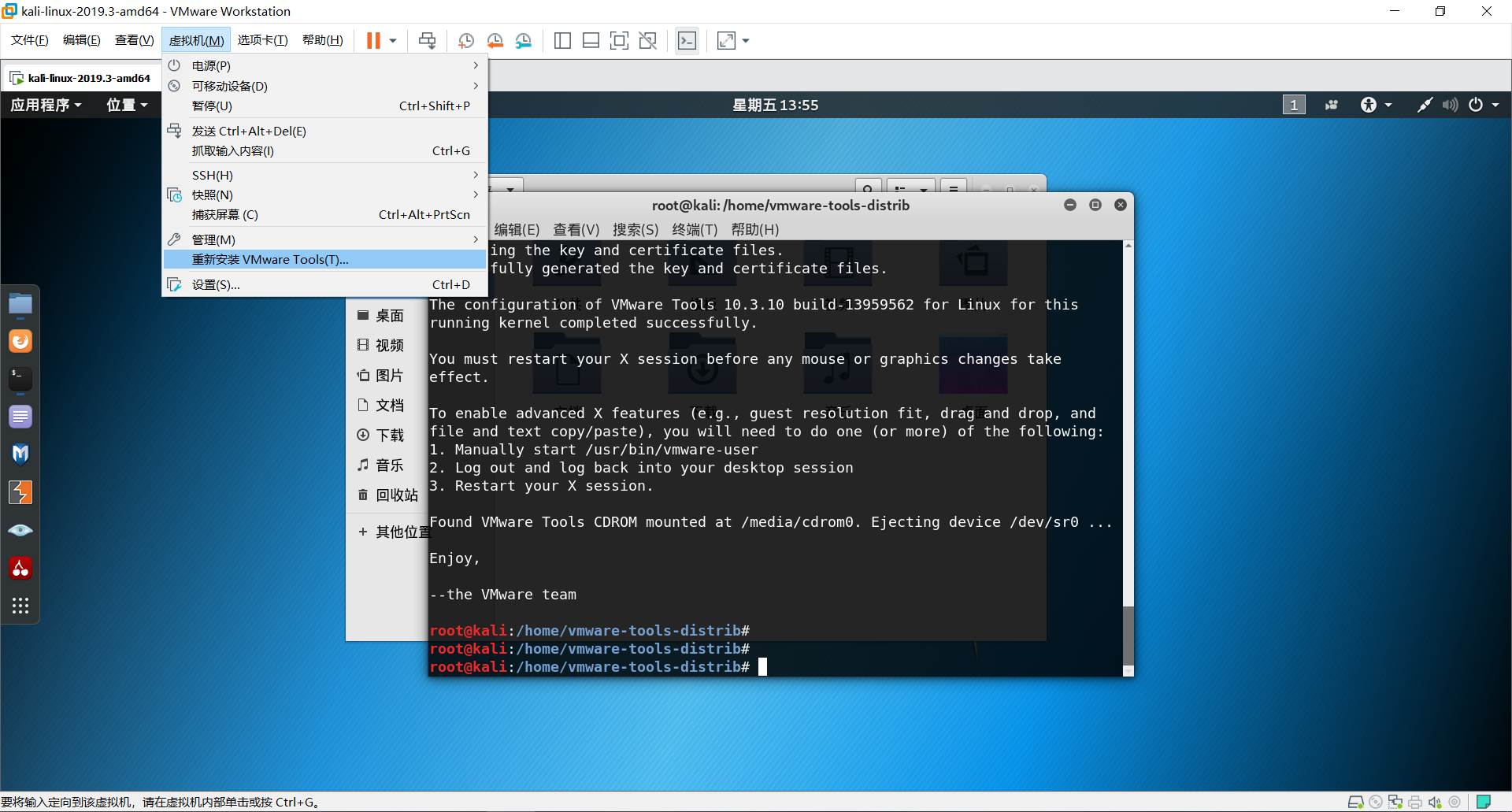Image resolution: width=1512 pixels, height=812 pixels.
Task: Open the Kali power system menu icon
Action: click(1484, 105)
